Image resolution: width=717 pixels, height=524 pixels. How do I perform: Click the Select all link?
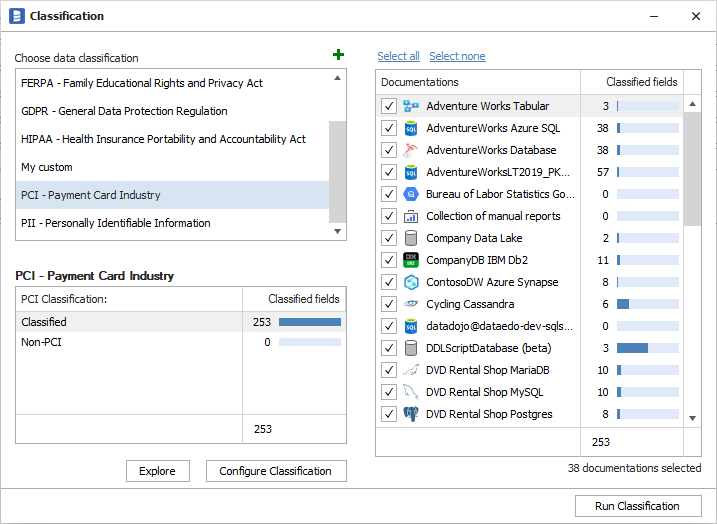tap(398, 56)
